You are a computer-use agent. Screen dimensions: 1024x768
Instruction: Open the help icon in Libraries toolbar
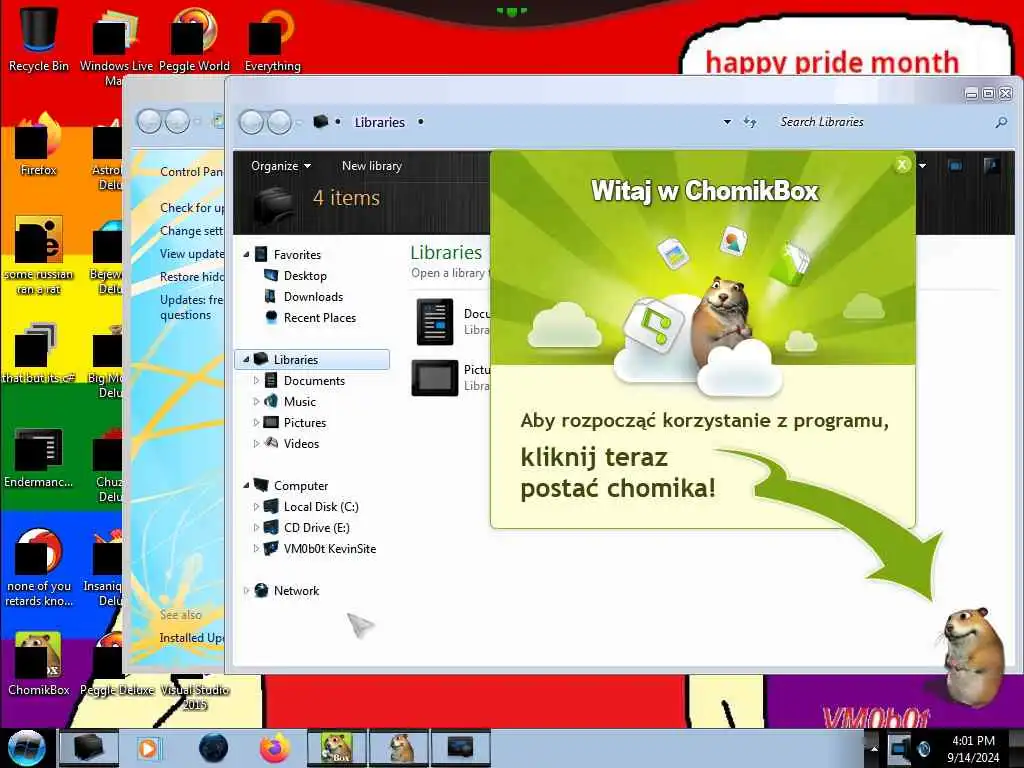991,166
